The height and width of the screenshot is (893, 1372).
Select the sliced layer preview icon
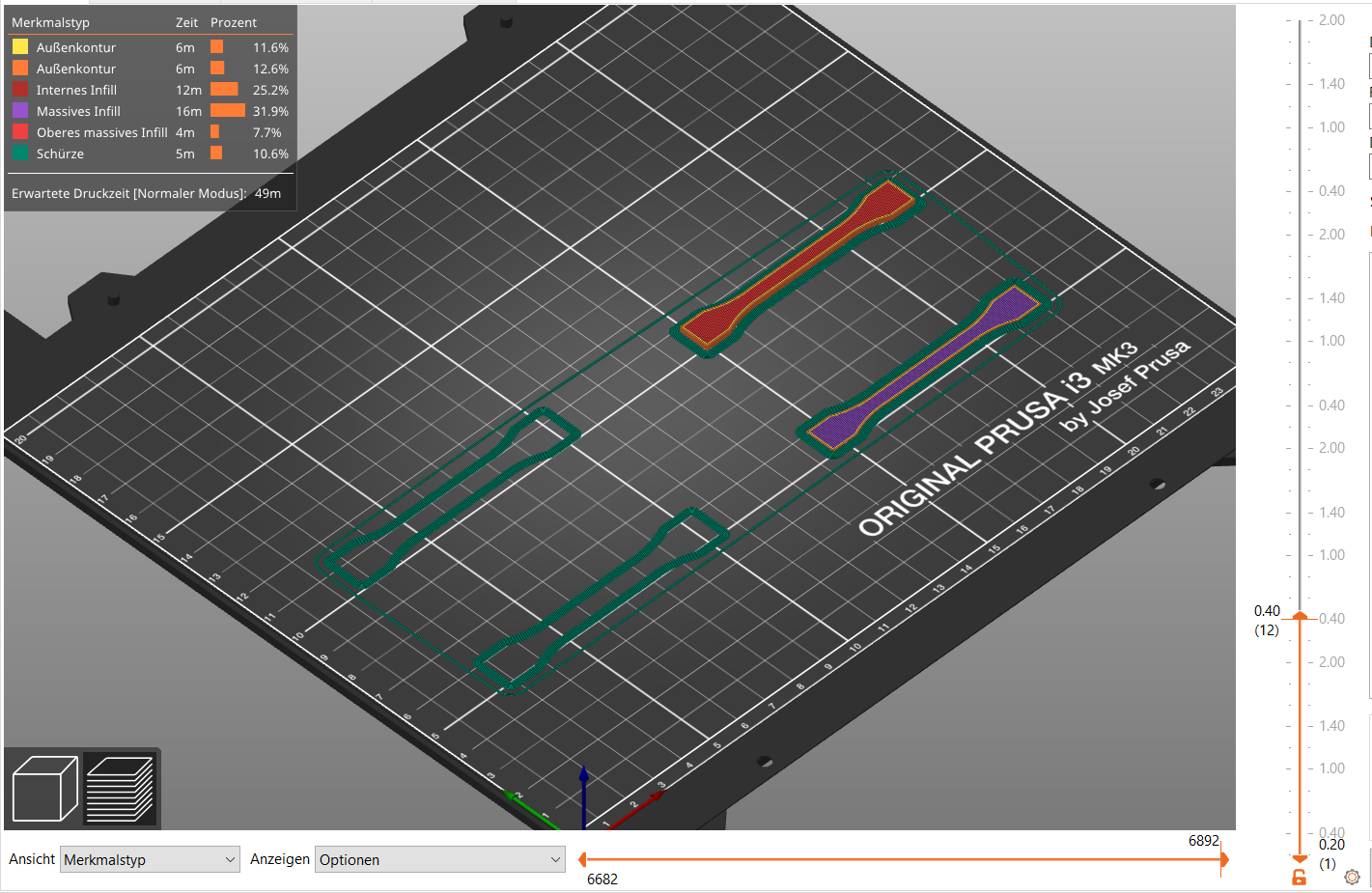(x=120, y=789)
